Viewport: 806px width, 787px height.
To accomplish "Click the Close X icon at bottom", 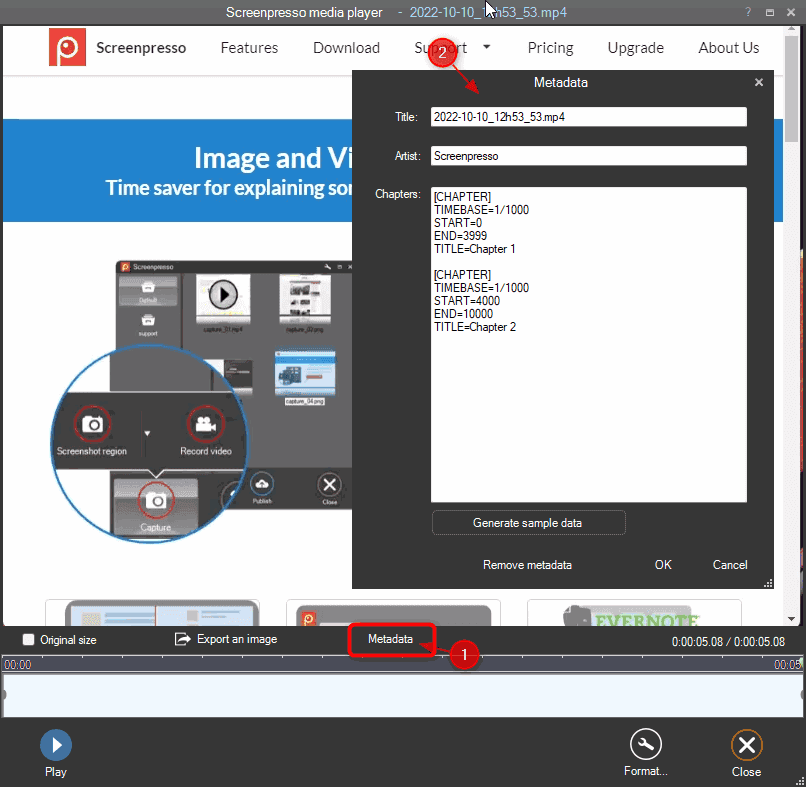I will click(746, 745).
